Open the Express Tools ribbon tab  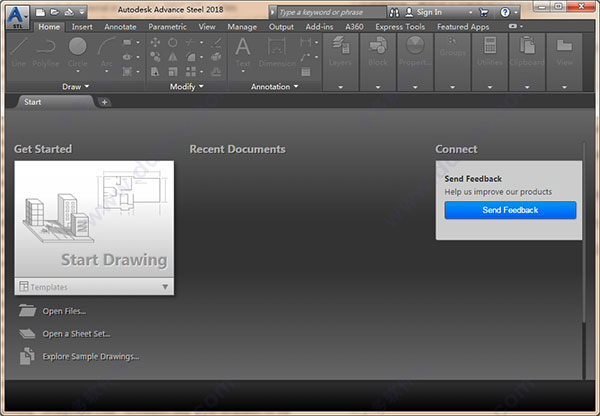400,27
